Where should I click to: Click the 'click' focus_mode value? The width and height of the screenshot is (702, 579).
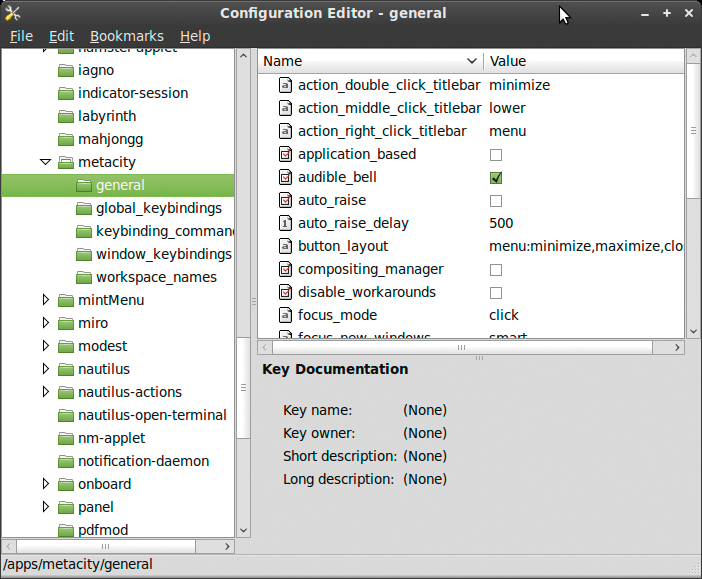tap(504, 315)
